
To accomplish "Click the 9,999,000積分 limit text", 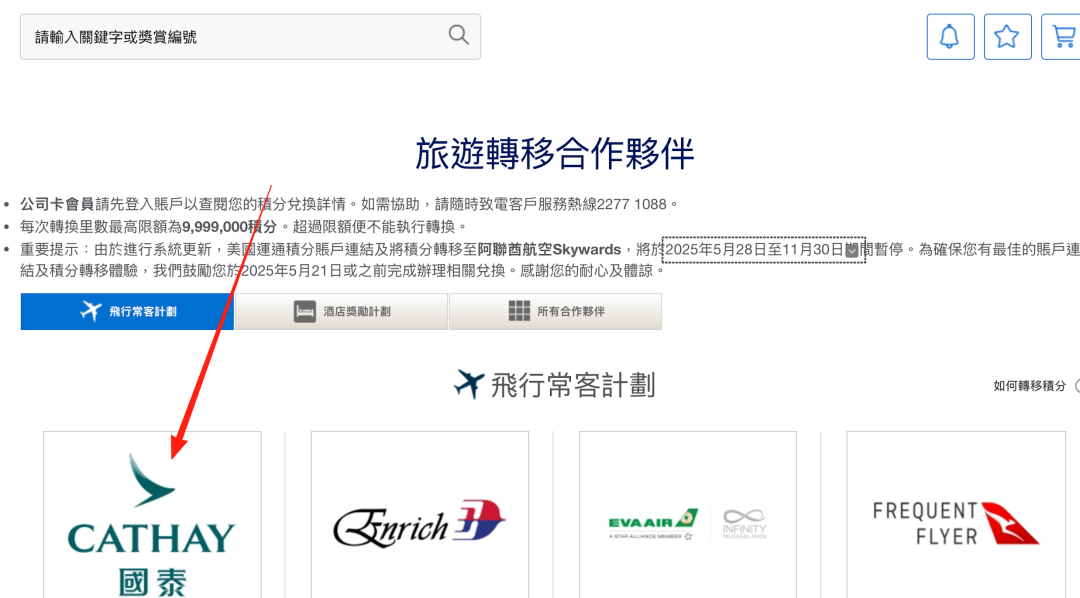I will 229,227.
